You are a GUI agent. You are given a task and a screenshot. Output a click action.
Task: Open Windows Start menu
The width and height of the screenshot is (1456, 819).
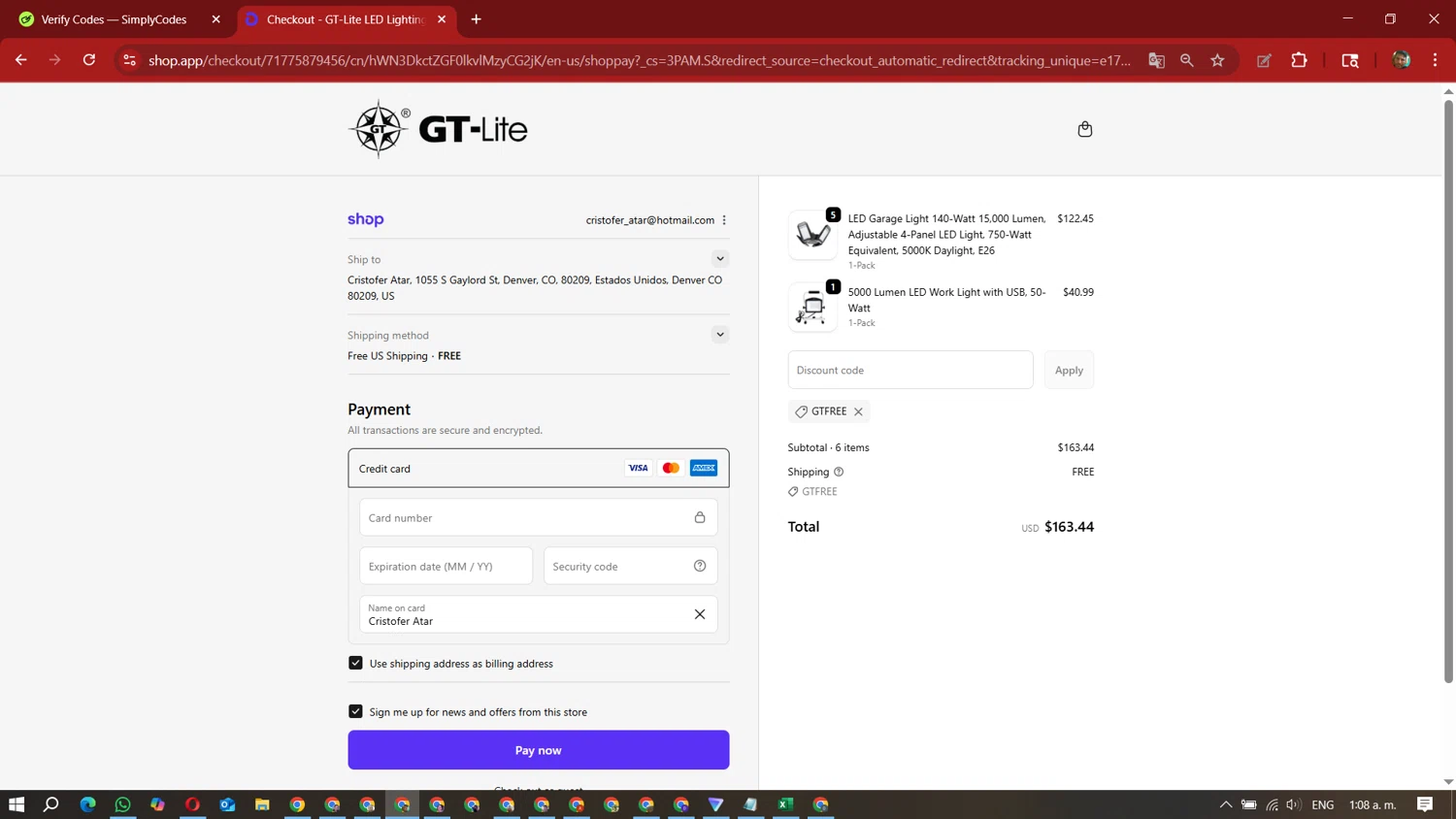click(17, 804)
